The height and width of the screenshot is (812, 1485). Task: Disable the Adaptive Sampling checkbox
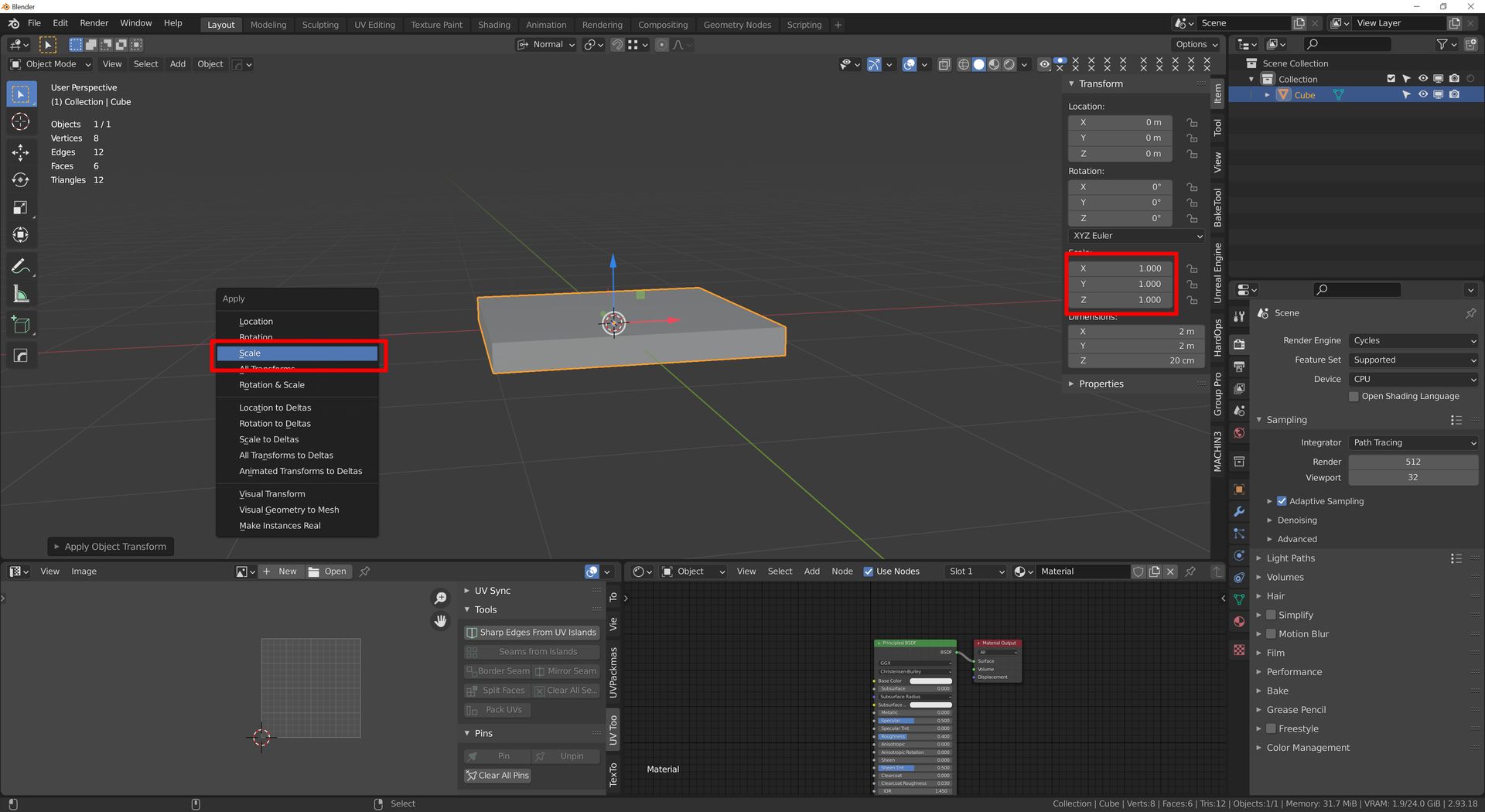click(x=1282, y=501)
